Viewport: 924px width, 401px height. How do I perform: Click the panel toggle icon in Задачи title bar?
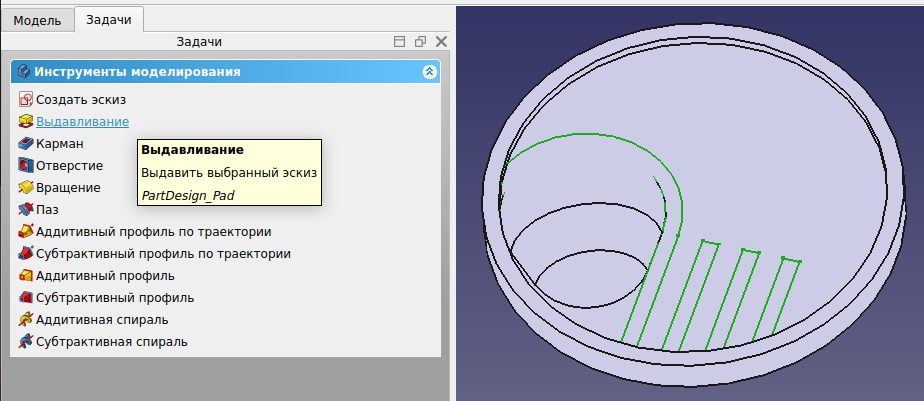pos(400,42)
